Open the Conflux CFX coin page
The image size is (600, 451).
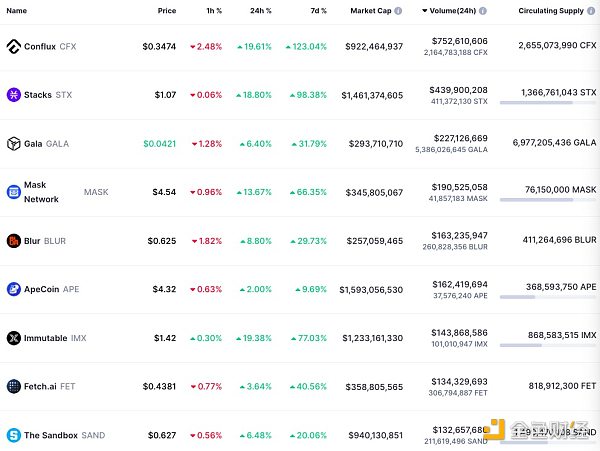click(40, 47)
